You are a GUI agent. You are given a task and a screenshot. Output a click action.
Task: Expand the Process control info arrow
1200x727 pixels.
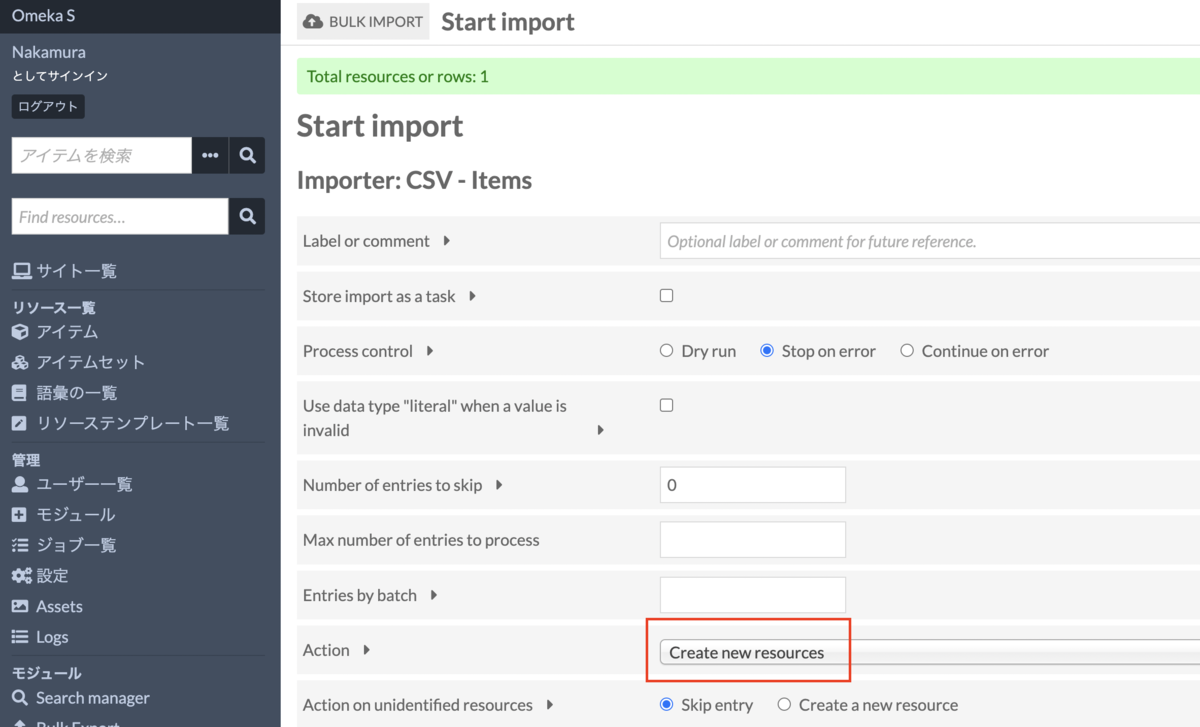point(430,351)
